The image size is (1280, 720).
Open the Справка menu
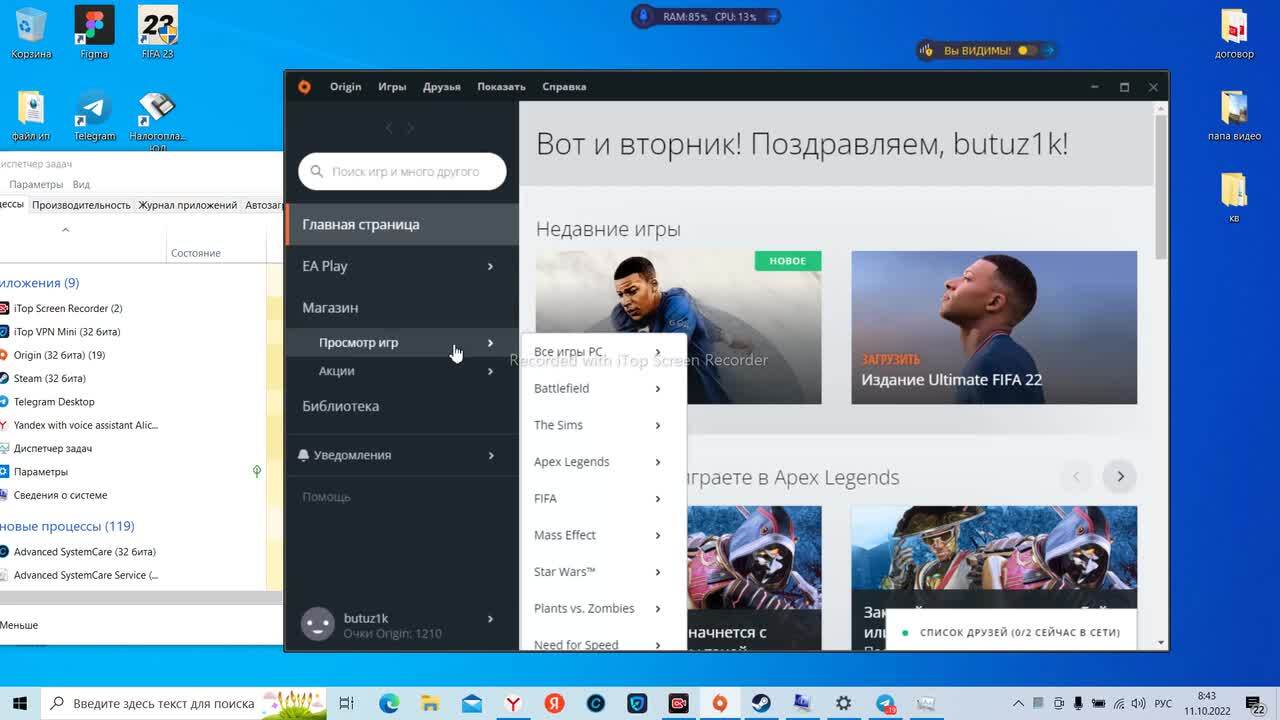point(564,87)
